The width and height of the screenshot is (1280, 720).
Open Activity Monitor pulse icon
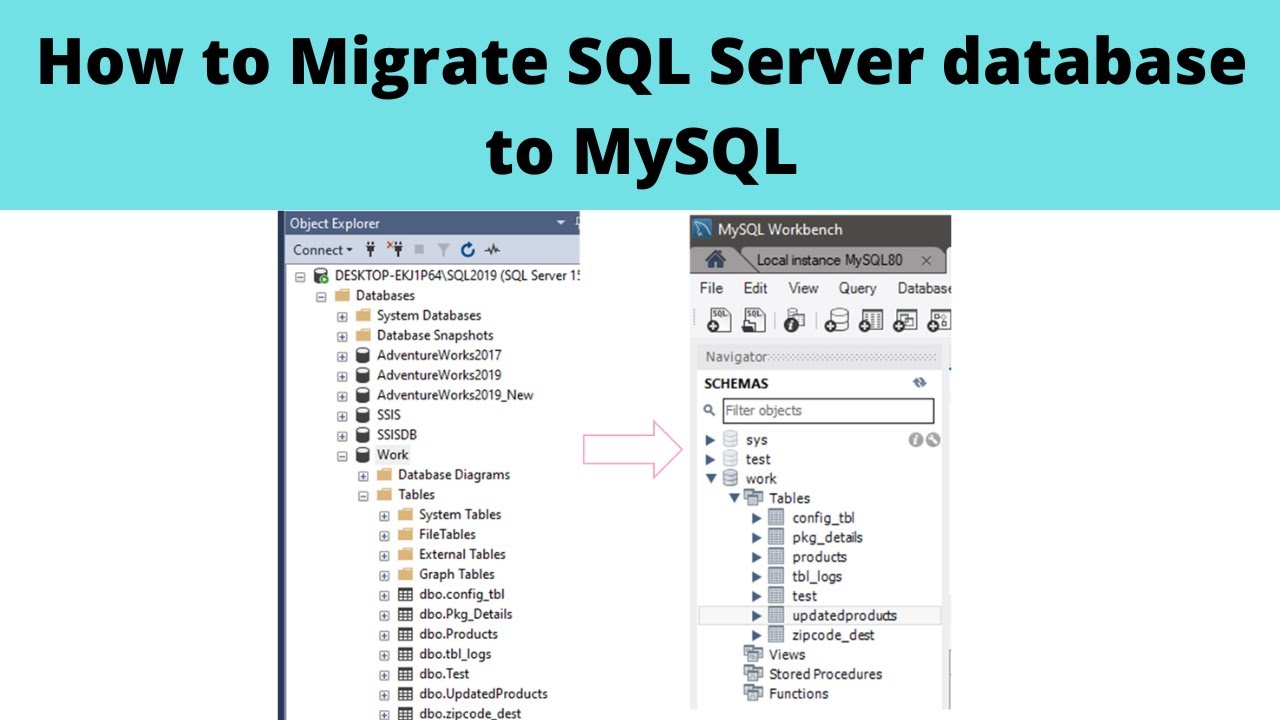click(492, 250)
